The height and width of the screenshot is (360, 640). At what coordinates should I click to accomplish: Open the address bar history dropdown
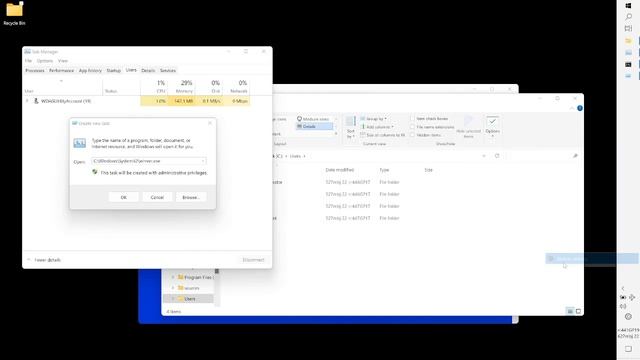(x=484, y=156)
